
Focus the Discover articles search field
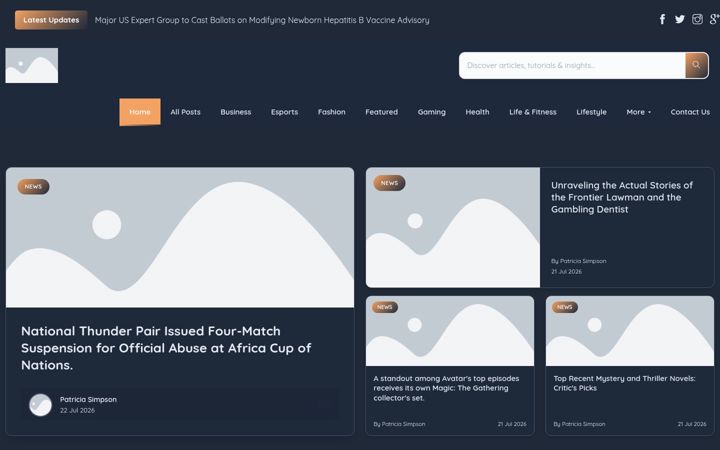pos(572,65)
